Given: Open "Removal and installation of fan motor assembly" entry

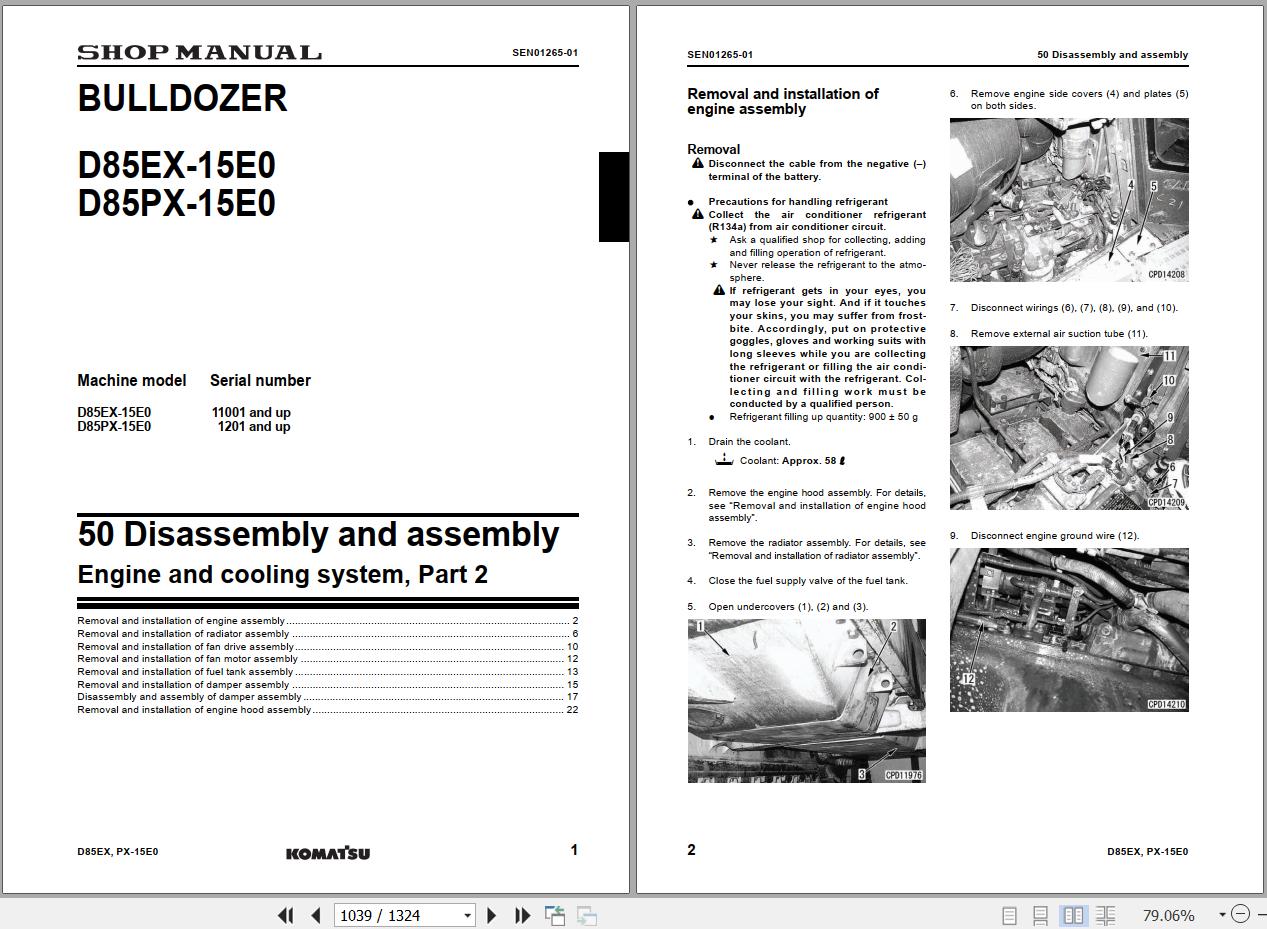Looking at the screenshot, I should pos(328,659).
